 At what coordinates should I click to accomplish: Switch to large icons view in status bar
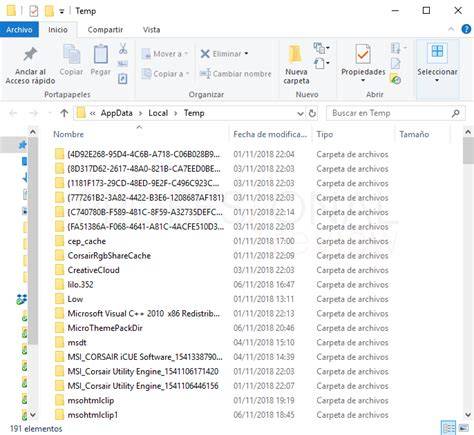click(x=464, y=428)
